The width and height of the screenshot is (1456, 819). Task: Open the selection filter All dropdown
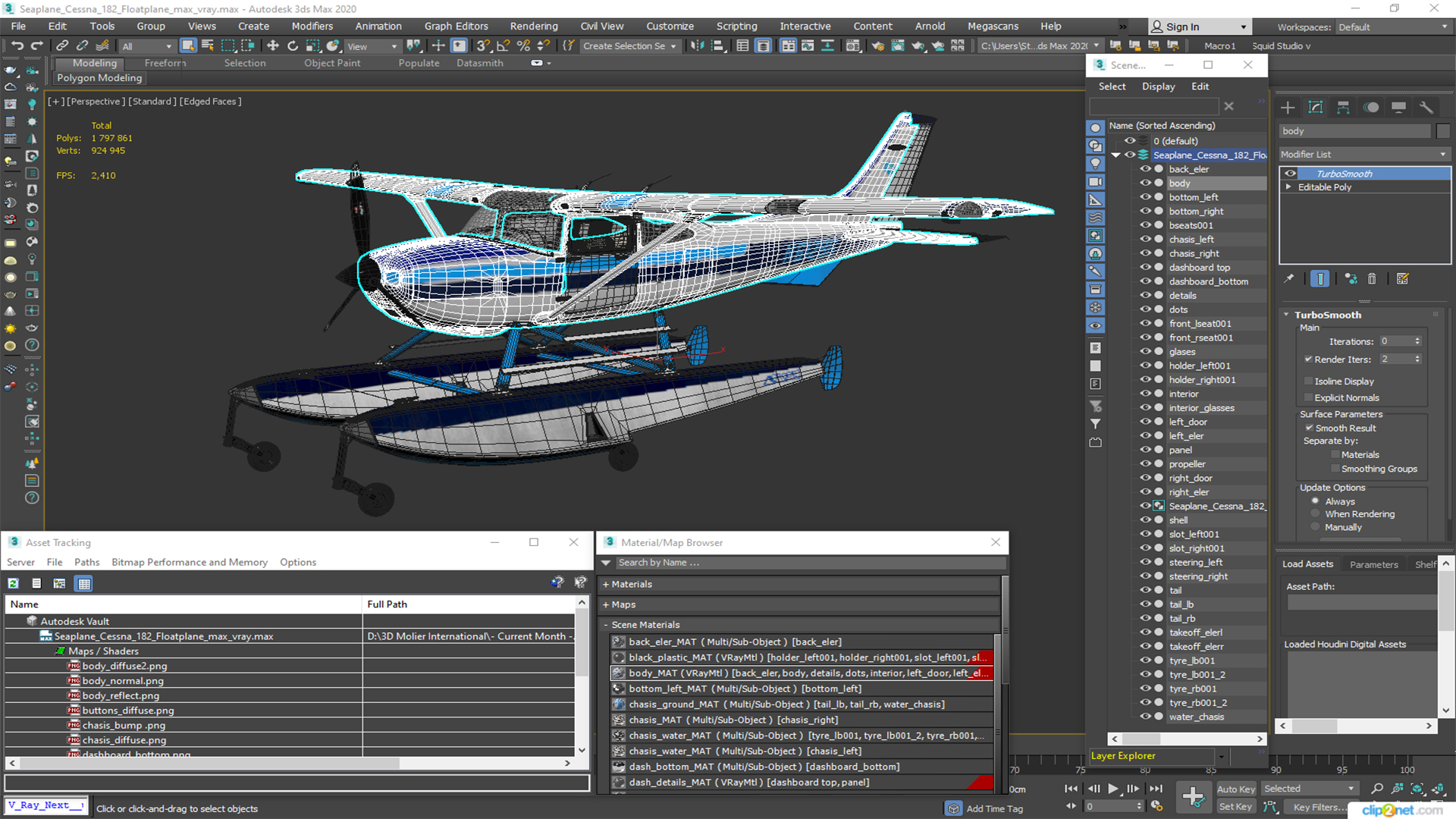(147, 46)
